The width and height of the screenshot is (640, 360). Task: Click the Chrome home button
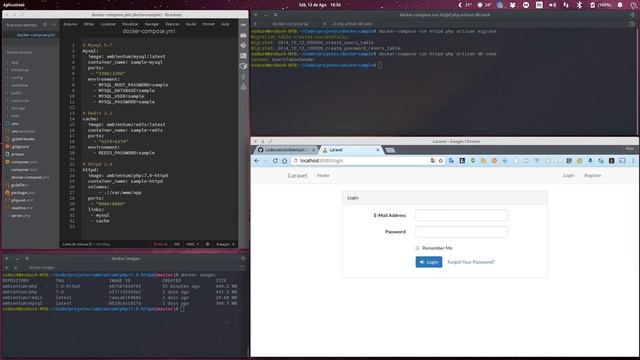point(284,161)
